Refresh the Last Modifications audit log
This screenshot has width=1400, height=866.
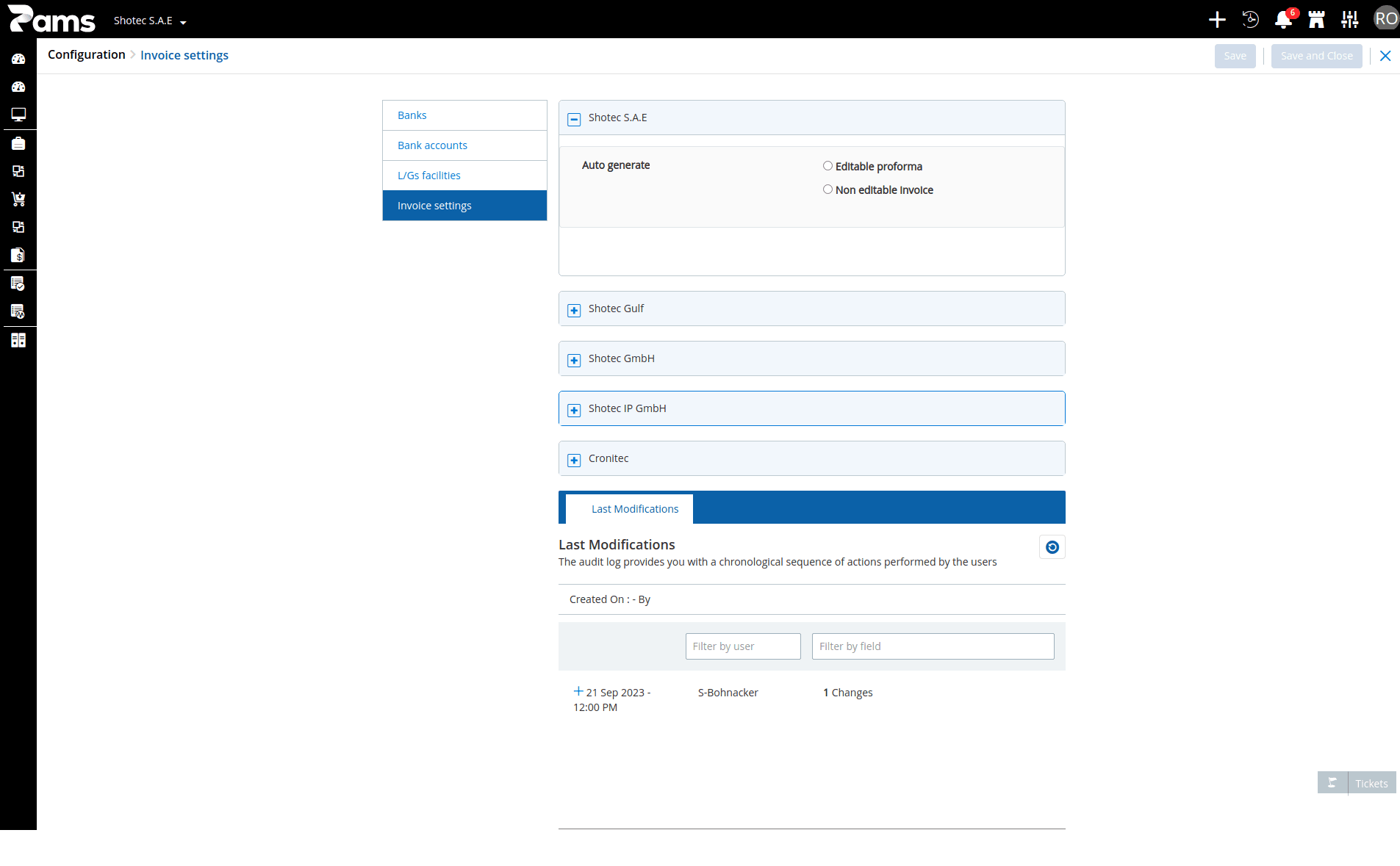pos(1052,547)
